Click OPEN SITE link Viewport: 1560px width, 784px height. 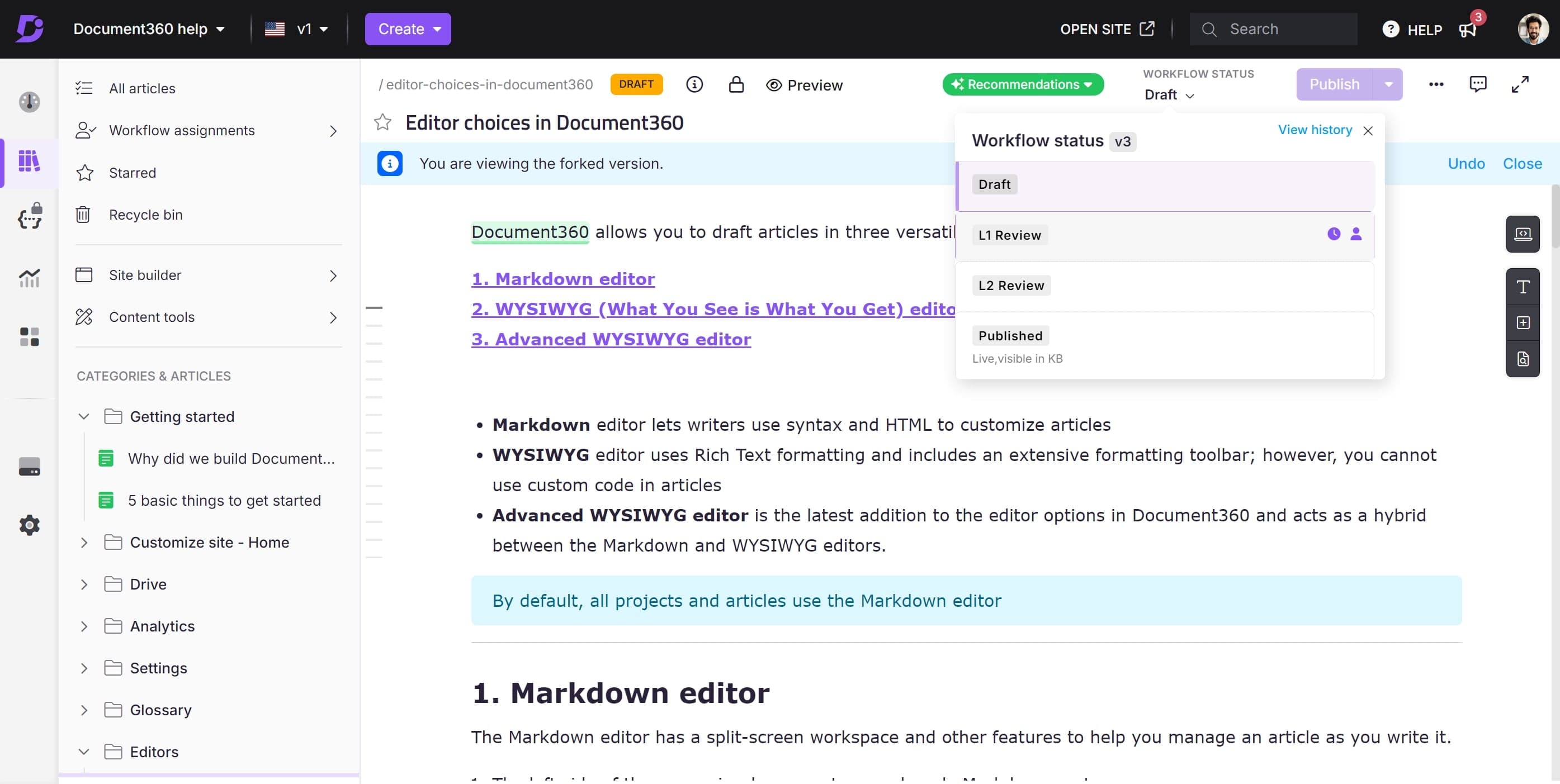[x=1108, y=29]
